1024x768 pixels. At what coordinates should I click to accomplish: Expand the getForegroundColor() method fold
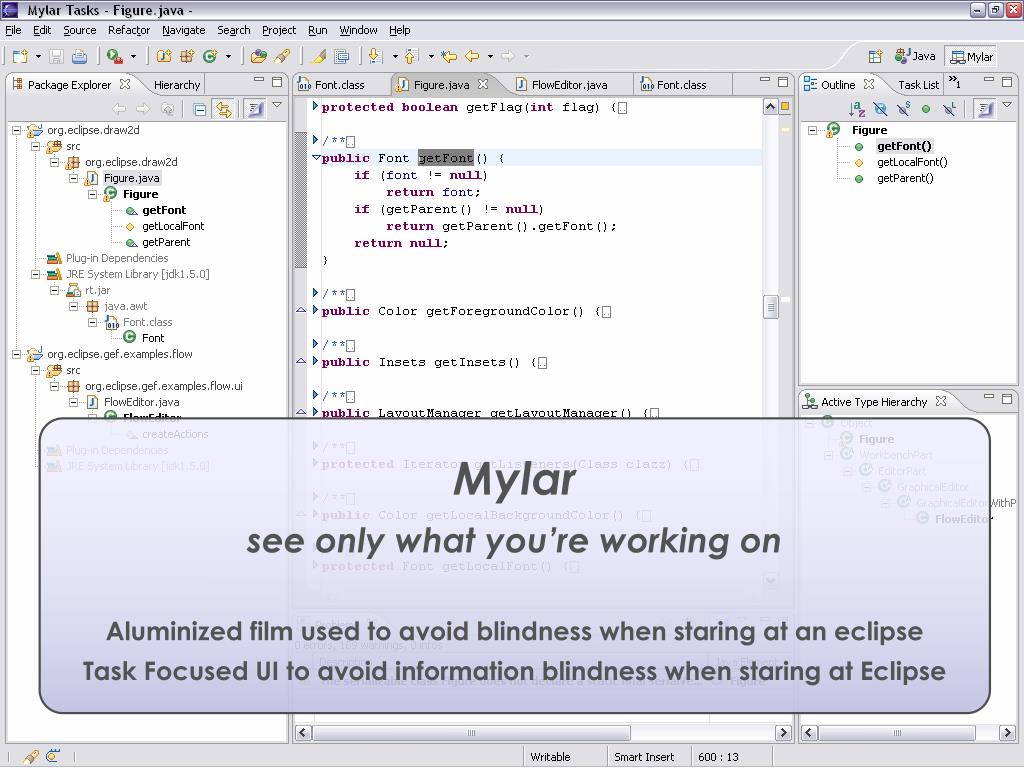pyautogui.click(x=315, y=311)
